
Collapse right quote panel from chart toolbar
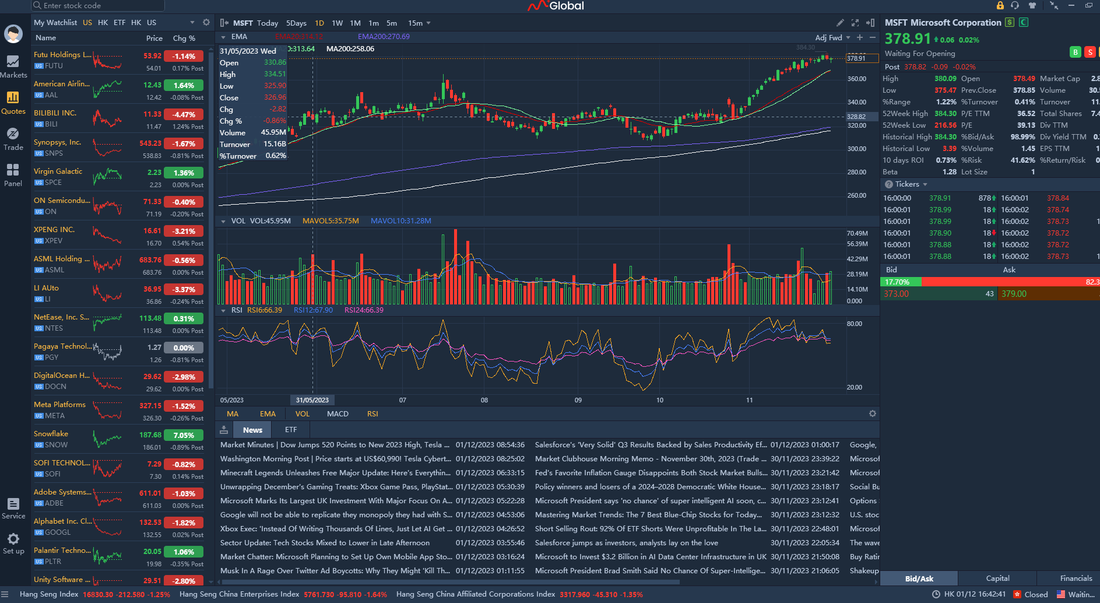(870, 23)
